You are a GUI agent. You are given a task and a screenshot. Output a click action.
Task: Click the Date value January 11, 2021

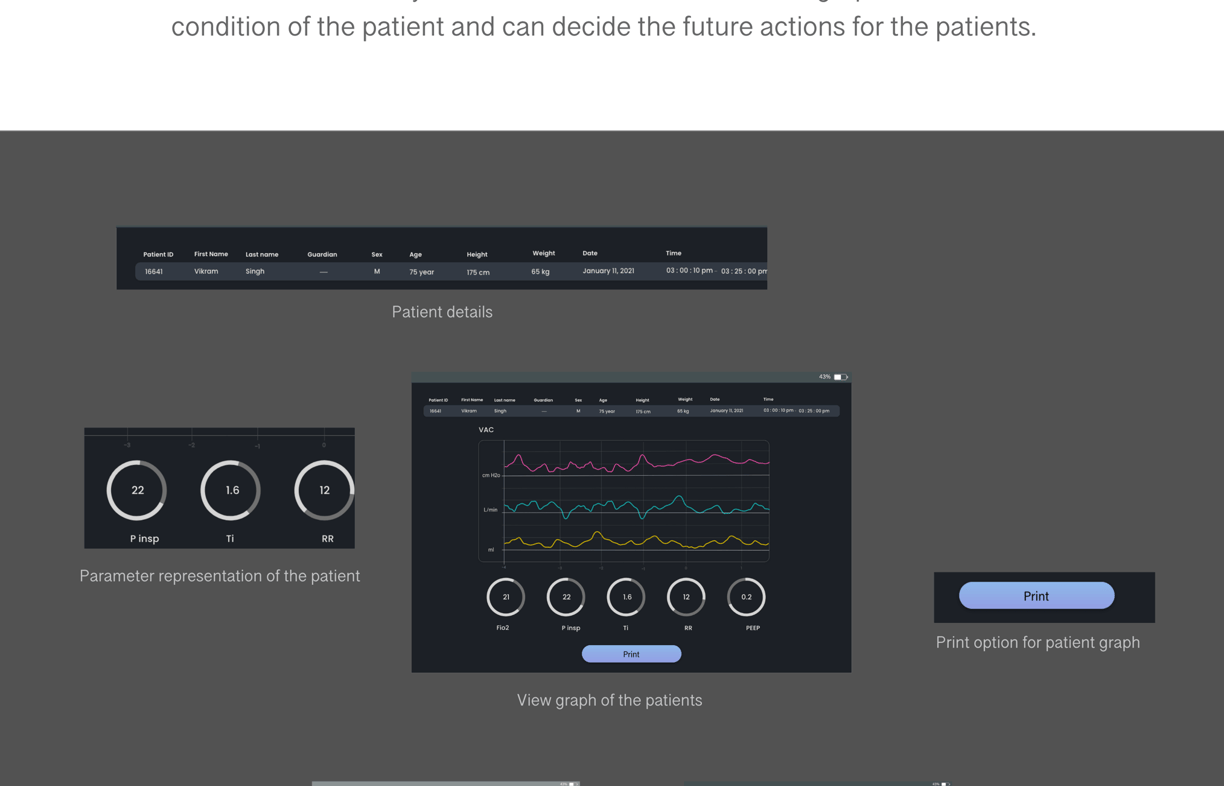click(608, 271)
